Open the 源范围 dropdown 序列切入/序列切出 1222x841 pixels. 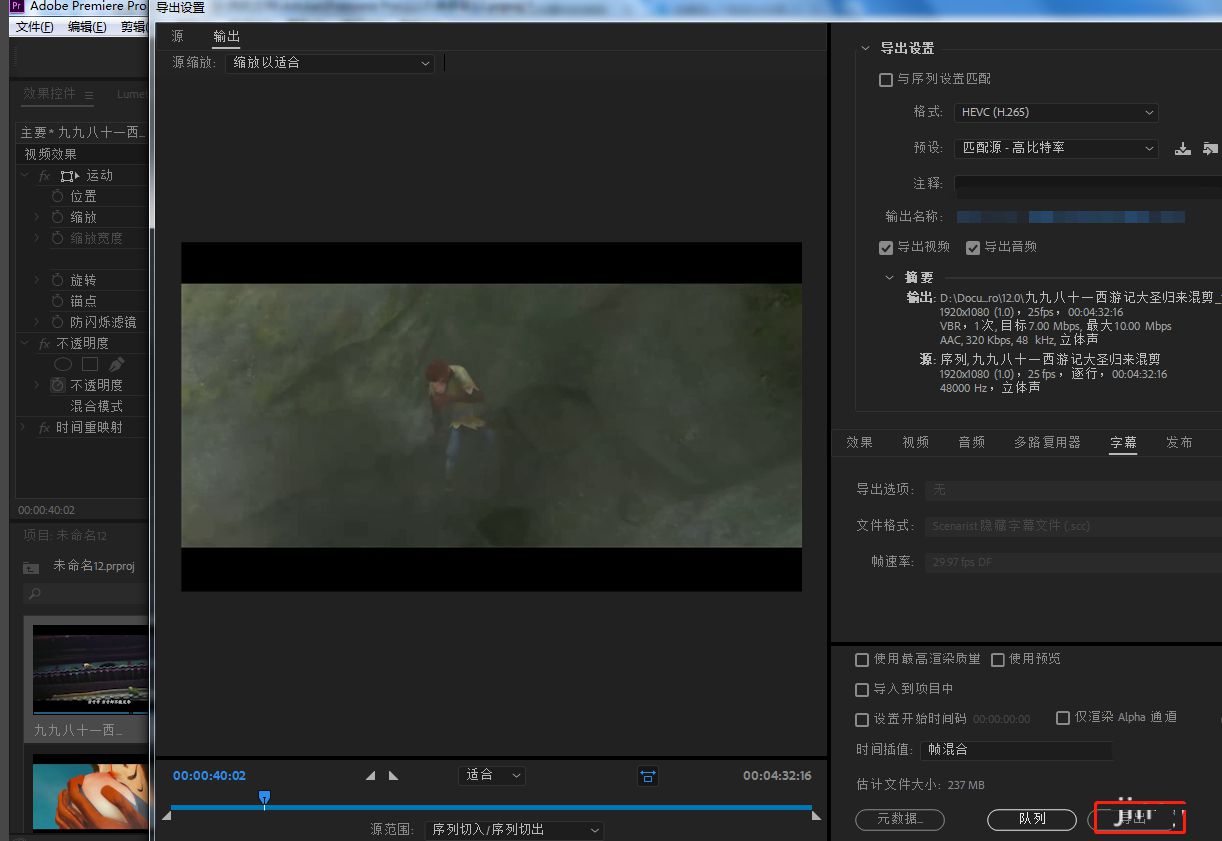pos(514,830)
